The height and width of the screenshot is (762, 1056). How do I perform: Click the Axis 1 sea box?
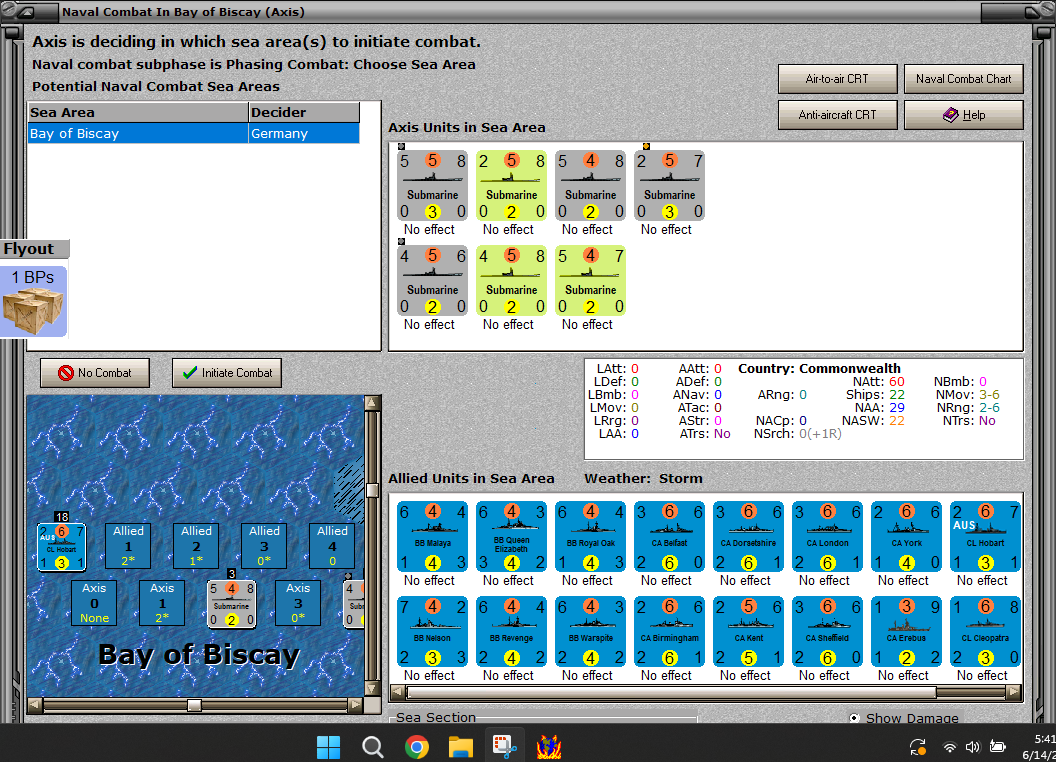162,603
